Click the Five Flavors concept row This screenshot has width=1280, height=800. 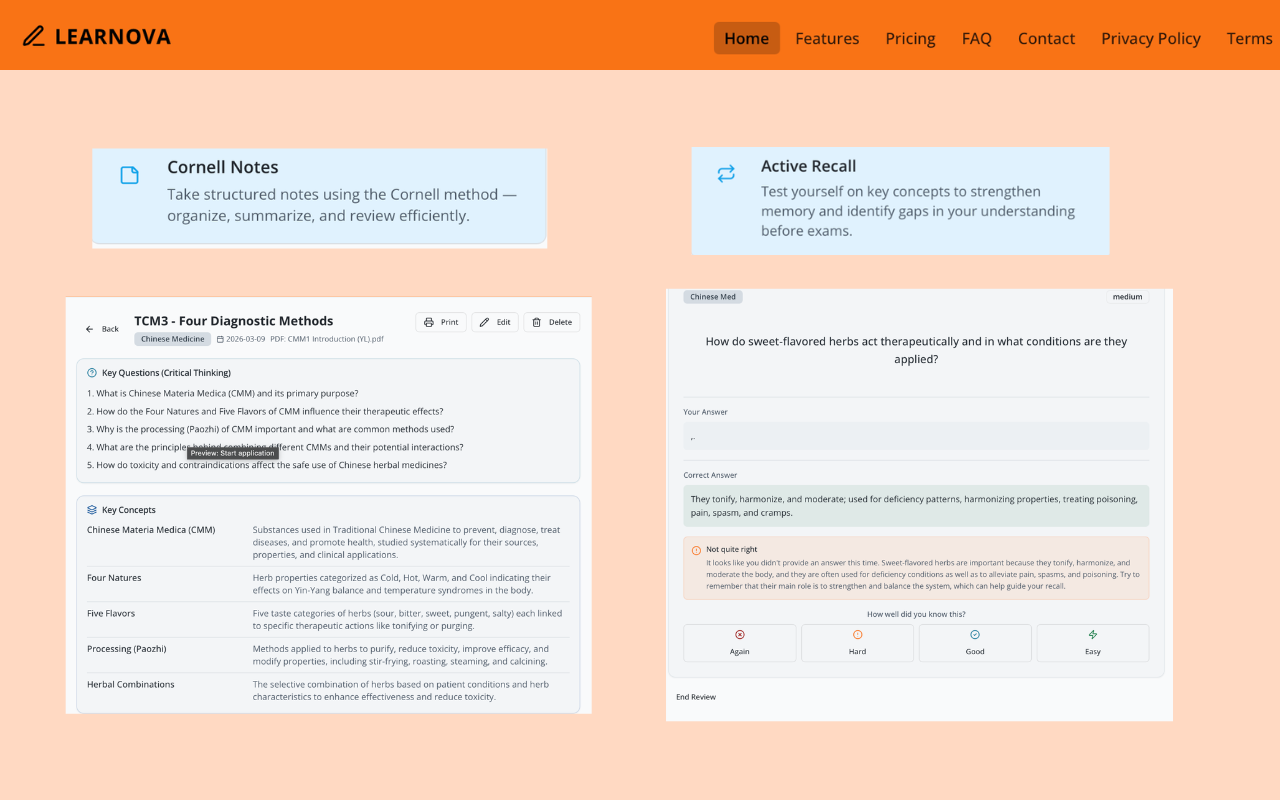[x=328, y=620]
